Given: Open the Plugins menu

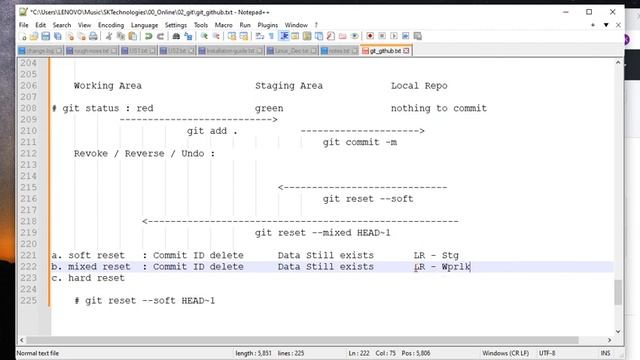Looking at the screenshot, I should [x=267, y=25].
